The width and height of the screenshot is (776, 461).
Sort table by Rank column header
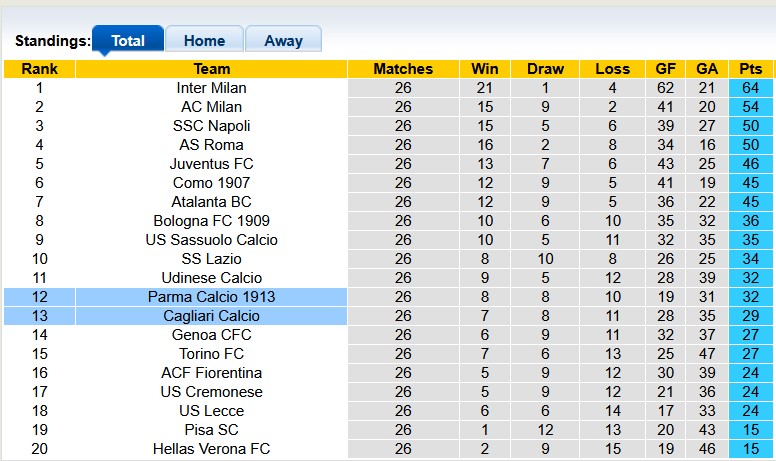(39, 69)
